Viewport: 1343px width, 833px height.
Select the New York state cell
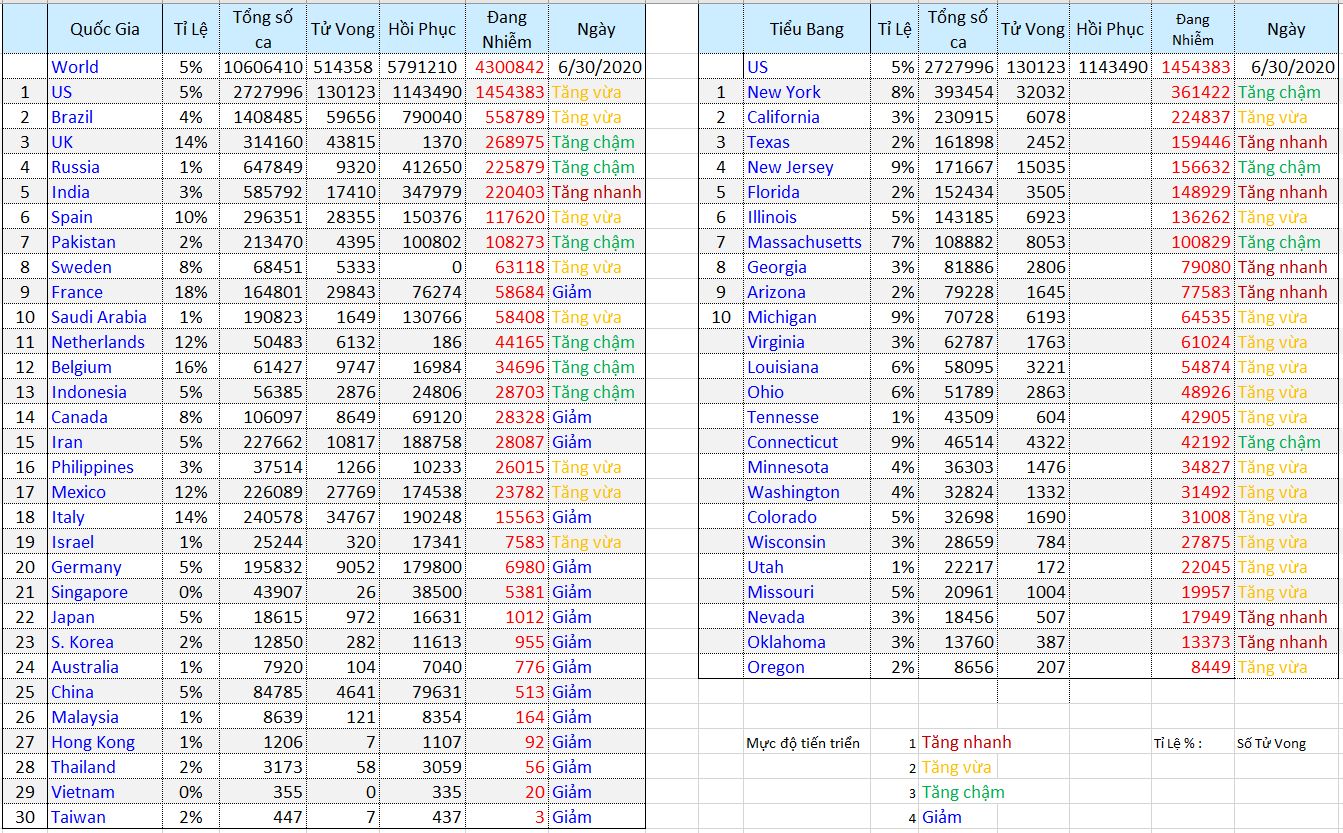806,92
